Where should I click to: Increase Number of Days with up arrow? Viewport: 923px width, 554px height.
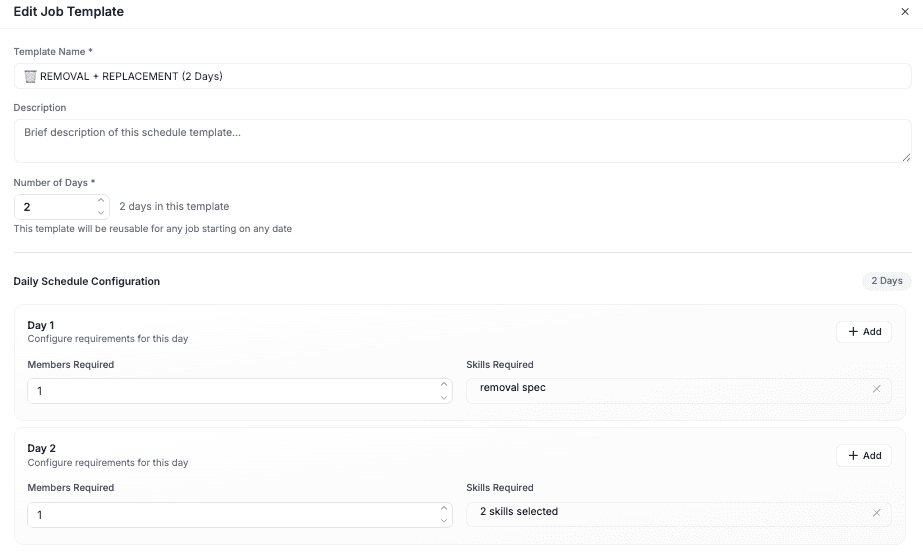tap(101, 201)
